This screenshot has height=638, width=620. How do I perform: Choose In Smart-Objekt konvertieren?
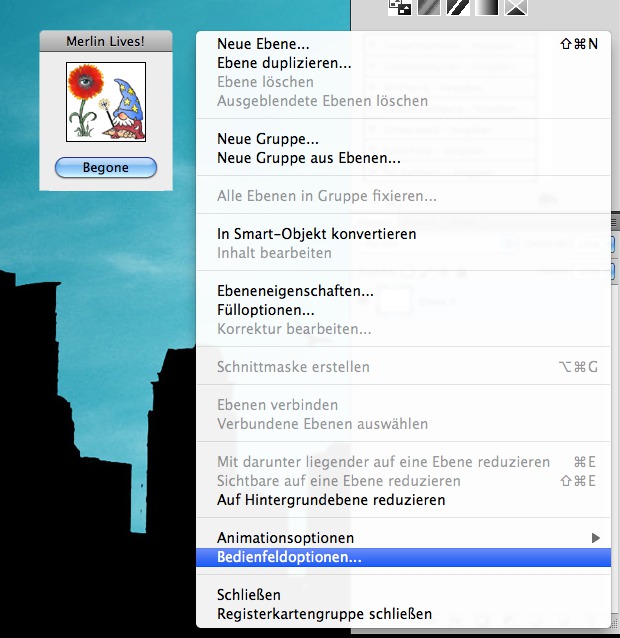coord(403,234)
